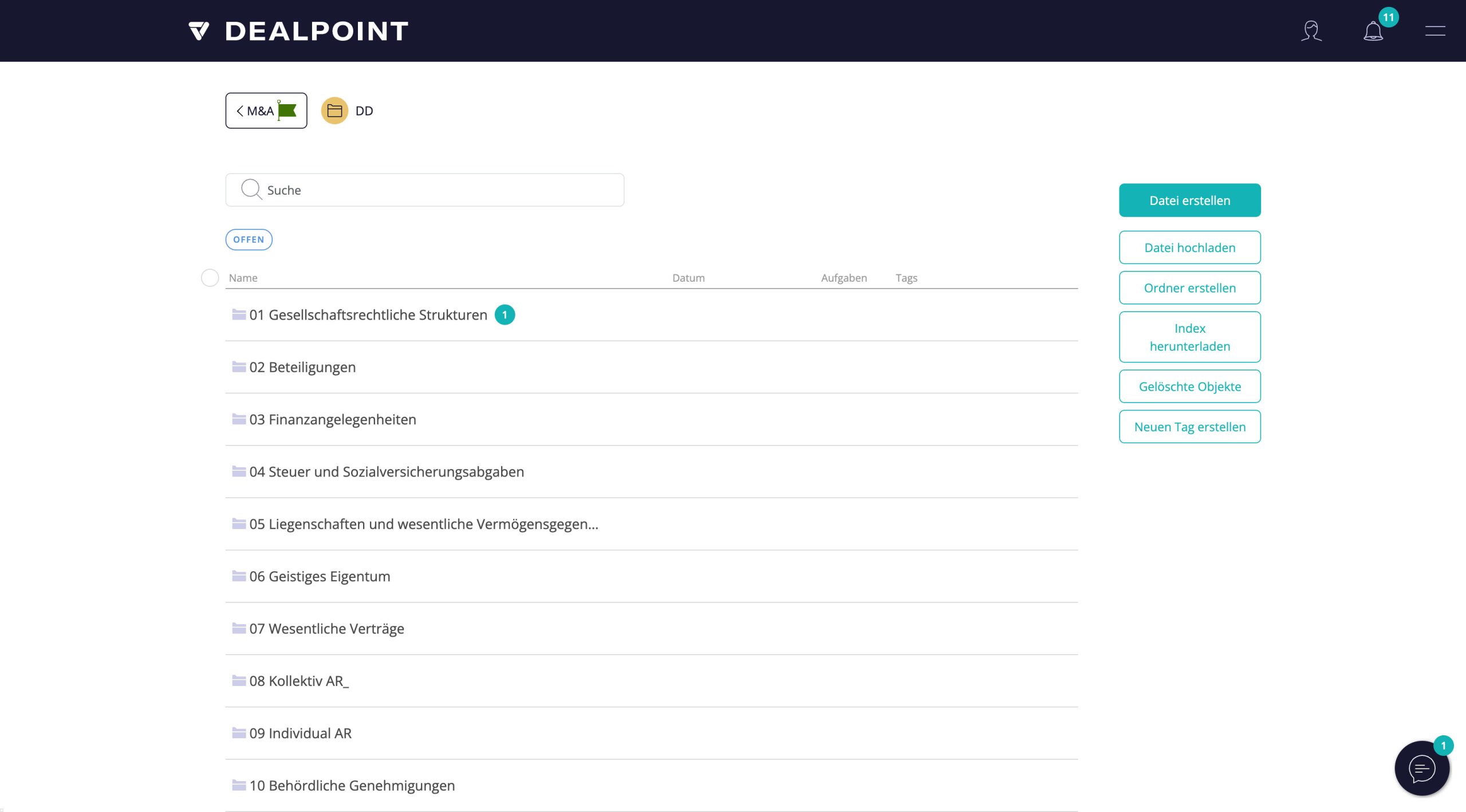Click folder icon of 02 Beteiligungen
Image resolution: width=1466 pixels, height=812 pixels.
tap(239, 367)
